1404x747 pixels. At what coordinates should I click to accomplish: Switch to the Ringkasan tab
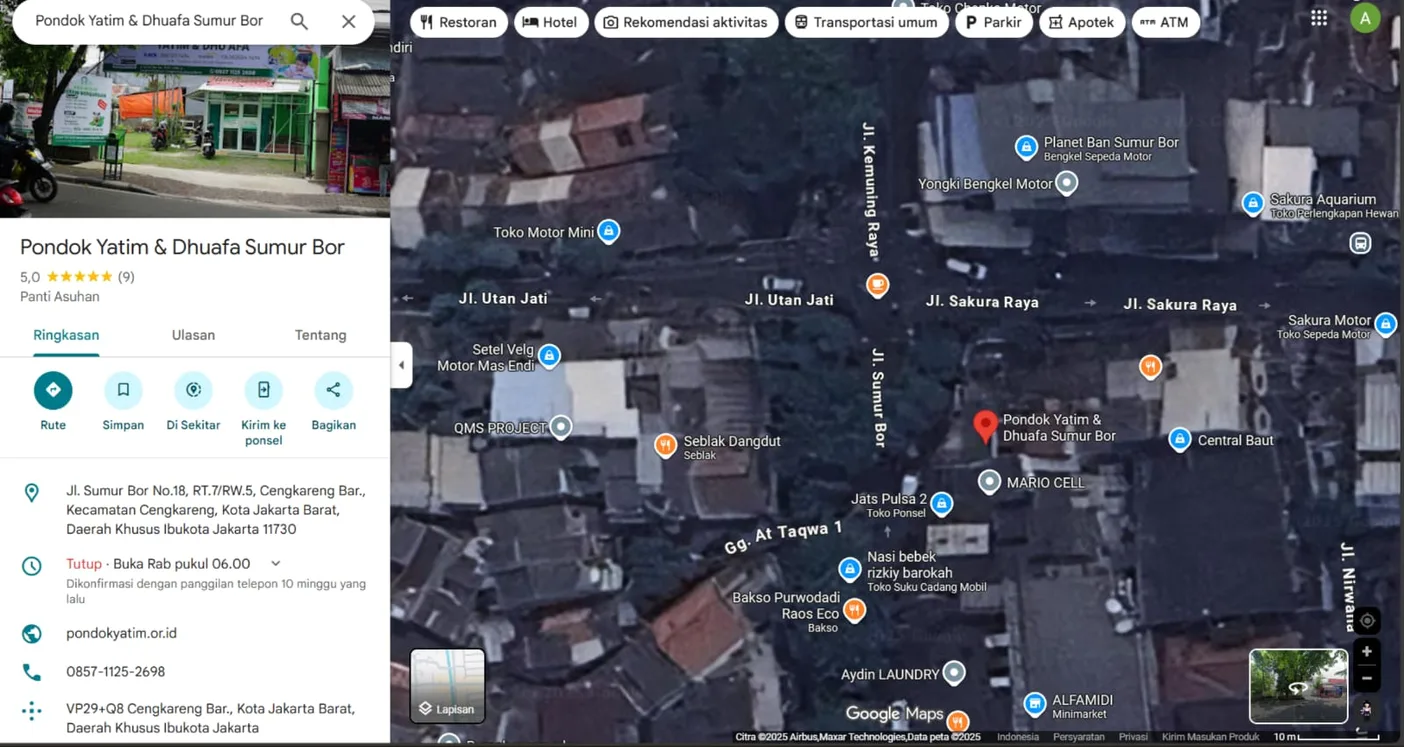[x=66, y=335]
